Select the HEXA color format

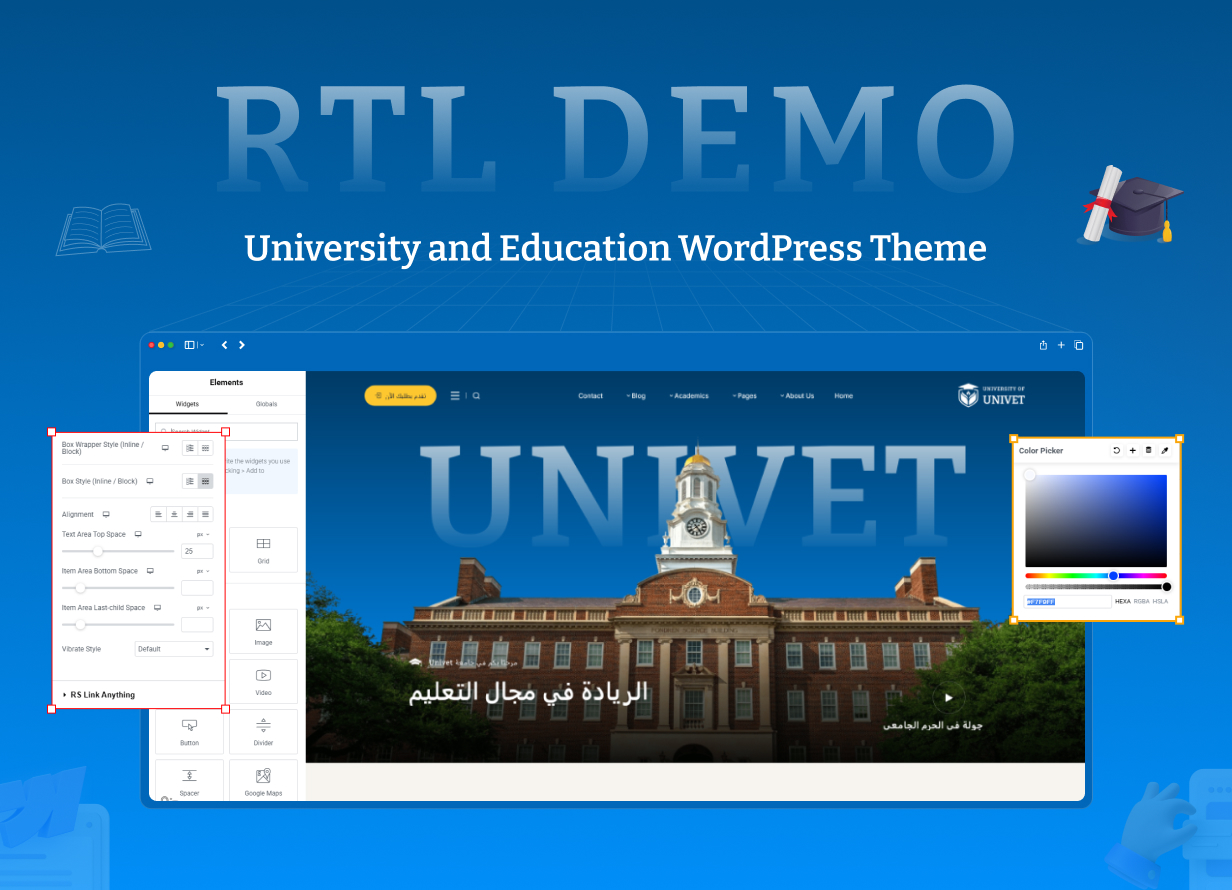(x=1122, y=601)
